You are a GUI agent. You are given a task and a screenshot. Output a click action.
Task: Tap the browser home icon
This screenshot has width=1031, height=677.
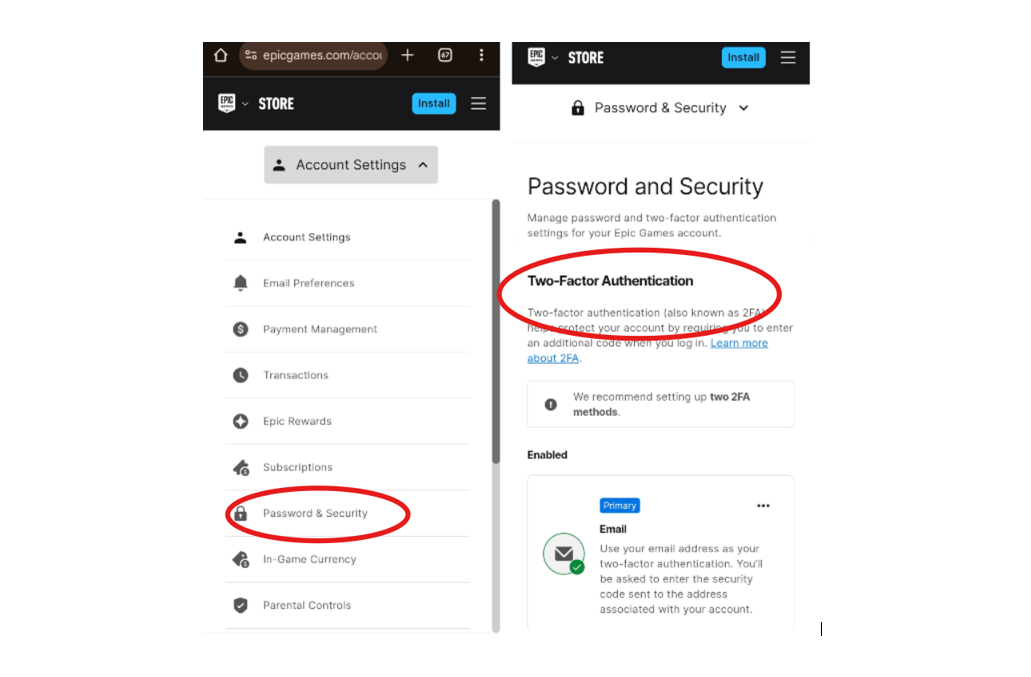coord(220,55)
